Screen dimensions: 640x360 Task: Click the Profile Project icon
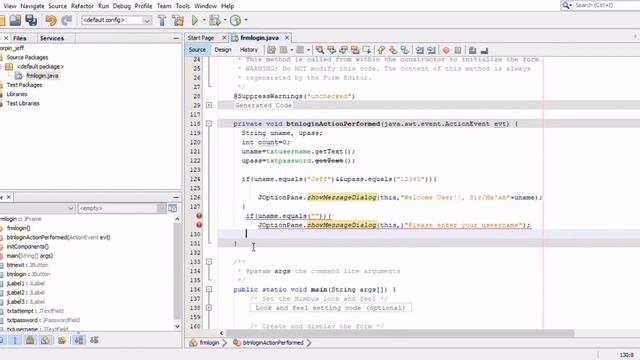(236, 20)
